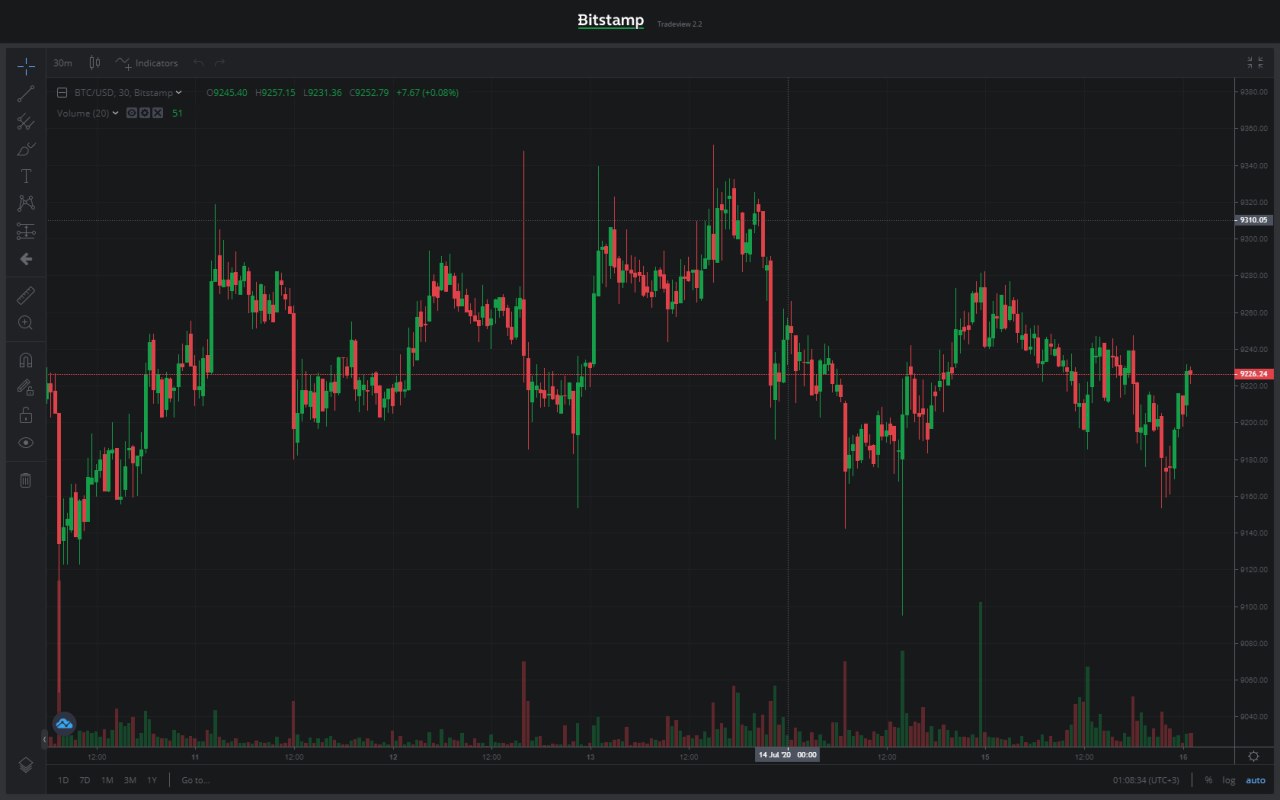1280x800 pixels.
Task: Click the back arrow in left toolbar
Action: coord(26,259)
